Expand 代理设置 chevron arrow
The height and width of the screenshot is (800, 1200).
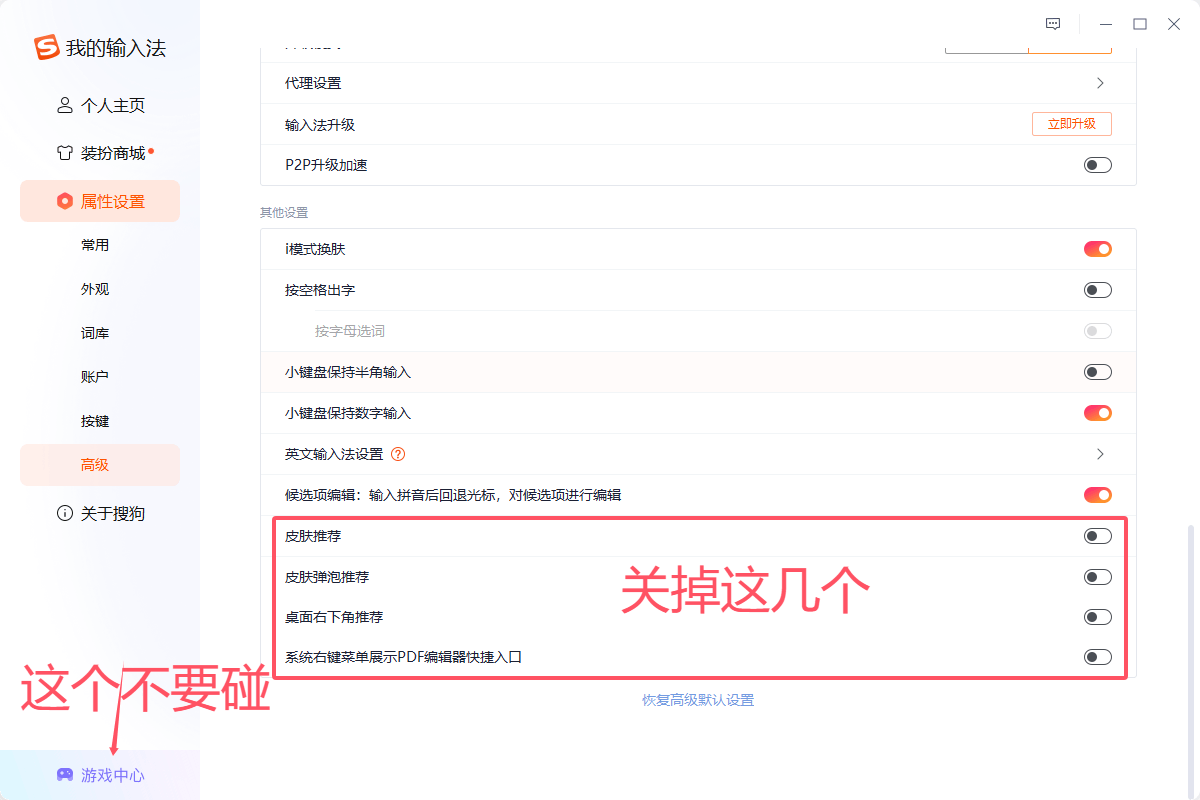[1100, 83]
